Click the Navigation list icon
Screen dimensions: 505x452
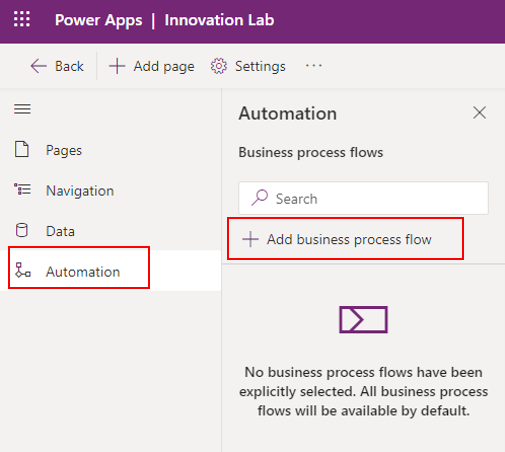click(x=22, y=189)
